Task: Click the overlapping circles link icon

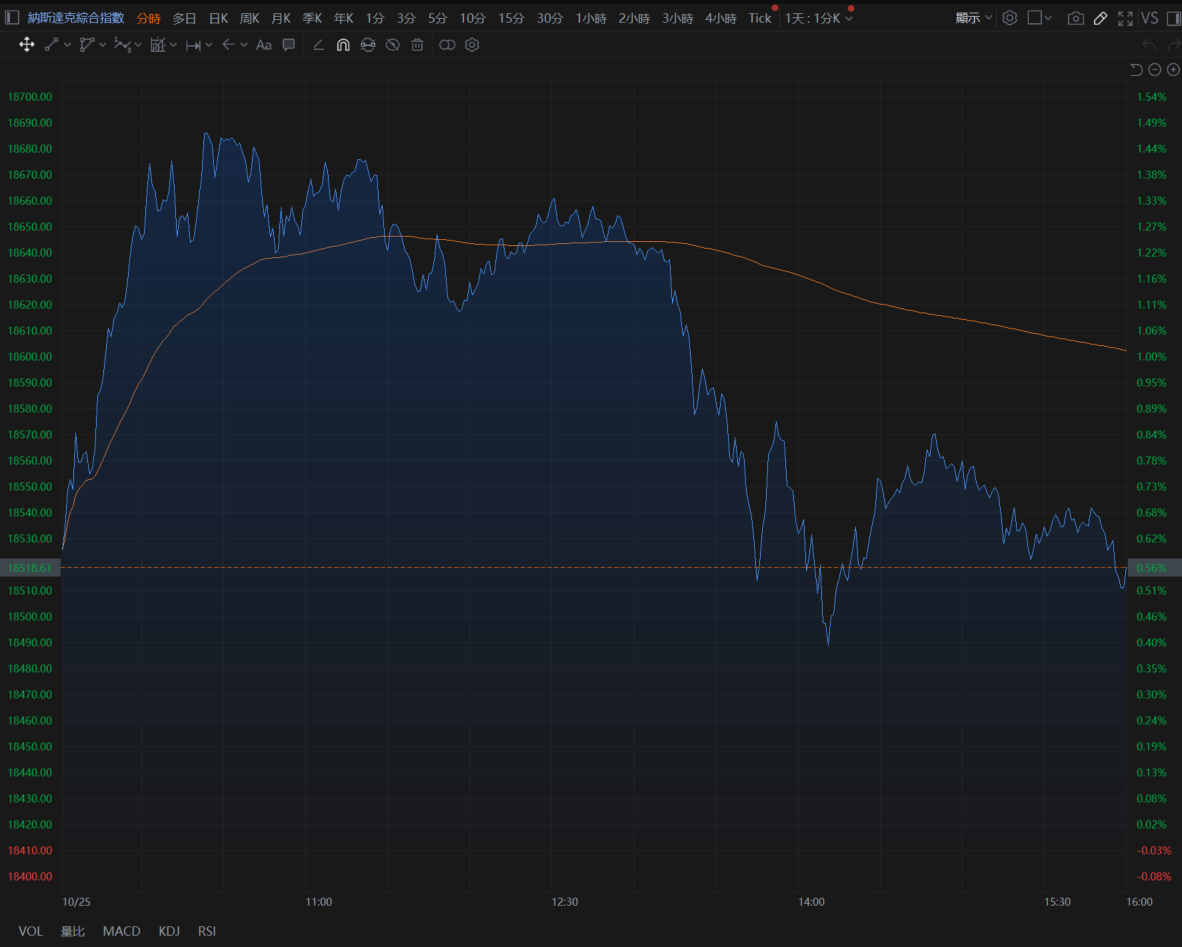Action: click(447, 45)
